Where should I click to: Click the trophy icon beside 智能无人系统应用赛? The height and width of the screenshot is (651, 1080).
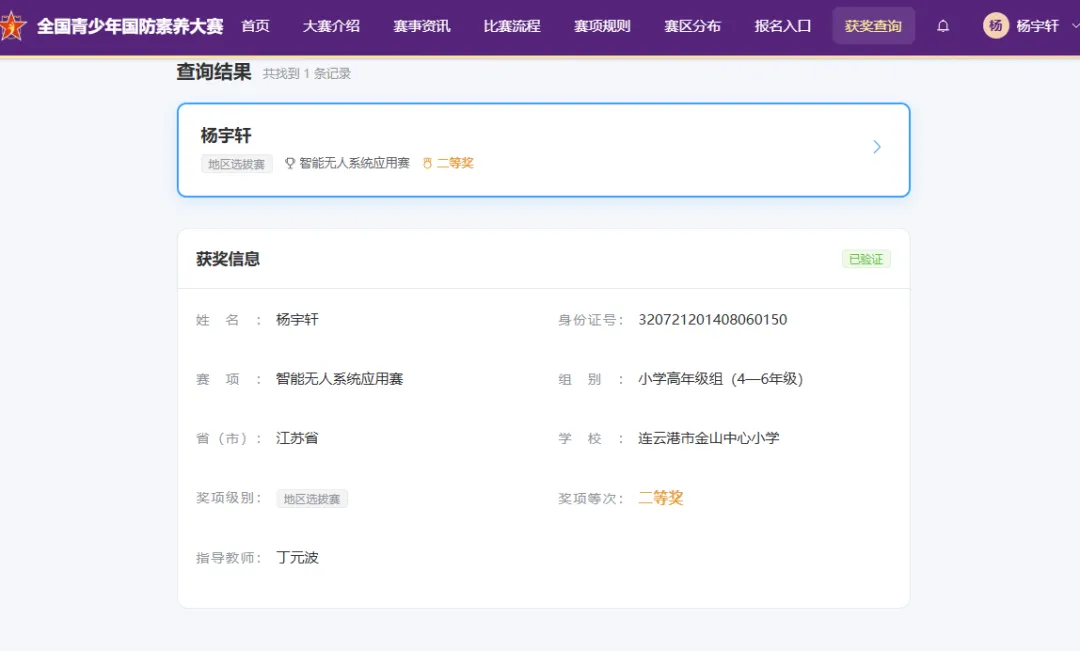click(x=290, y=163)
